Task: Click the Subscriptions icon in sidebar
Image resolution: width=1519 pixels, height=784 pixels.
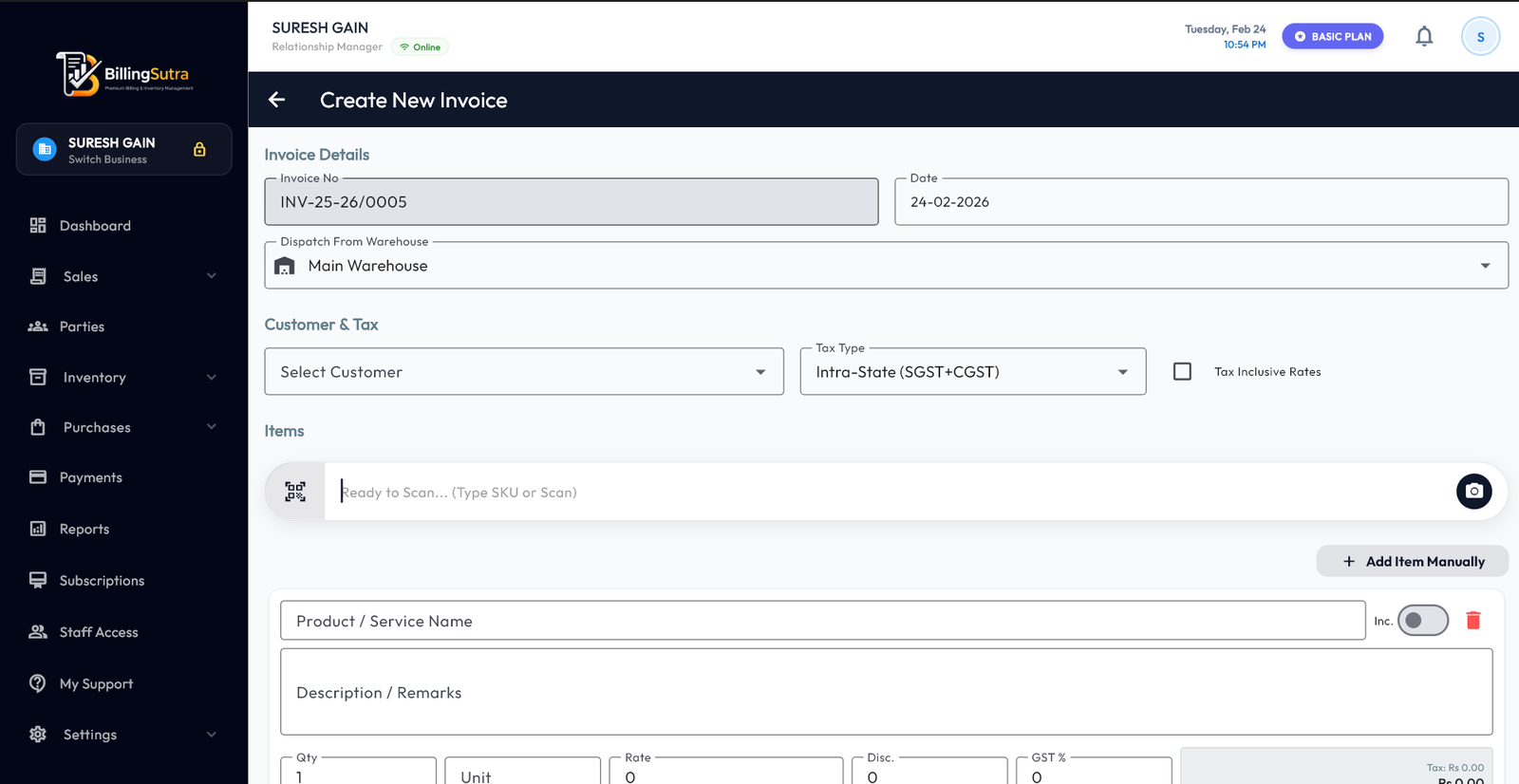Action: click(x=38, y=580)
